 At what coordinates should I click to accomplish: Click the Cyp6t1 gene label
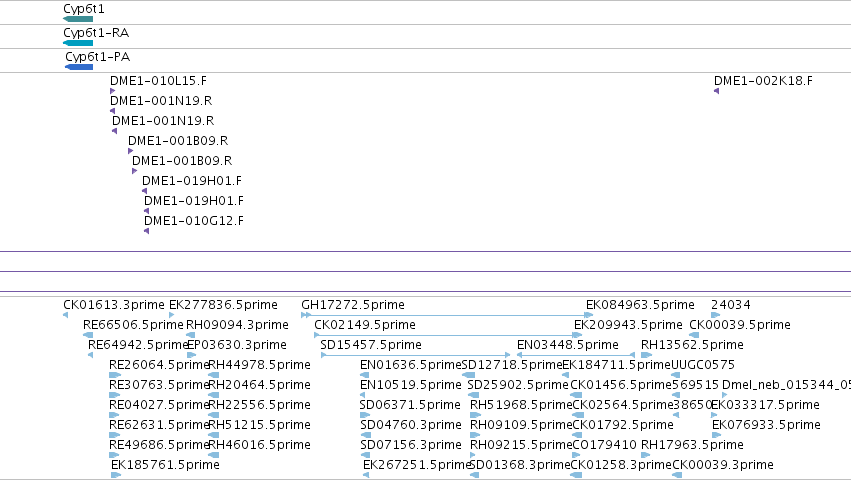pos(84,9)
